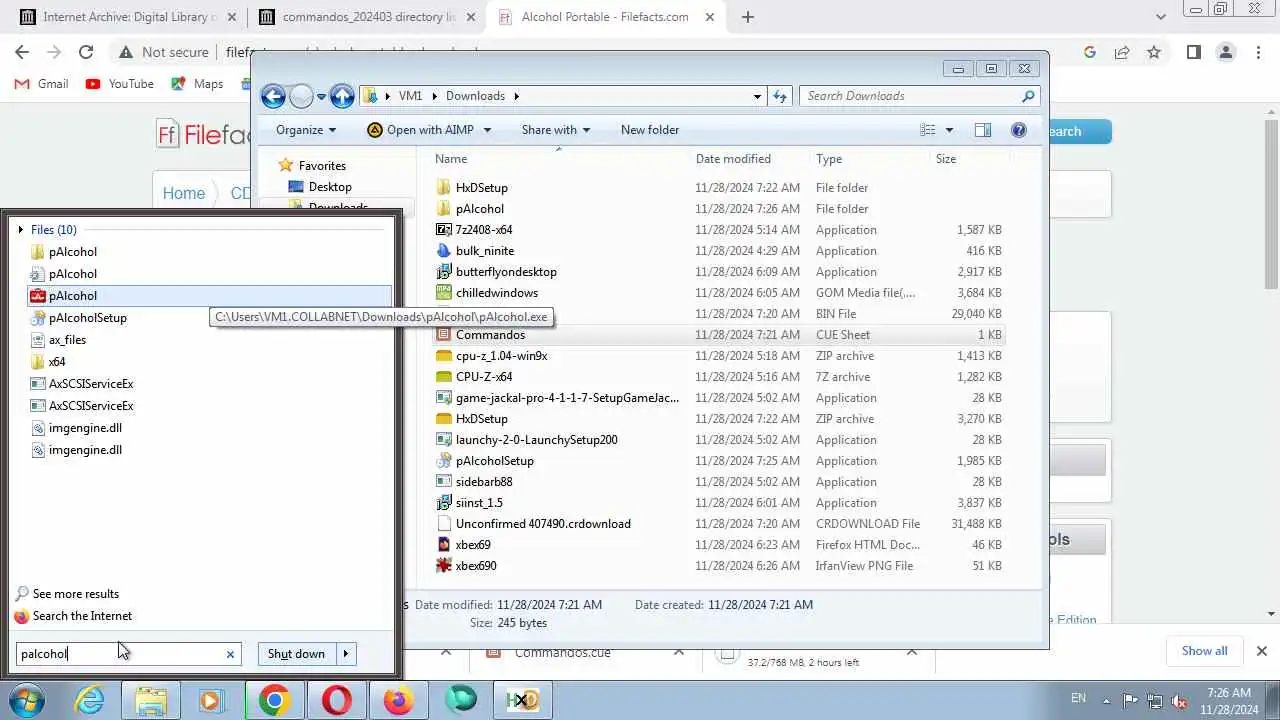Click See more results link
This screenshot has width=1280, height=720.
point(76,594)
